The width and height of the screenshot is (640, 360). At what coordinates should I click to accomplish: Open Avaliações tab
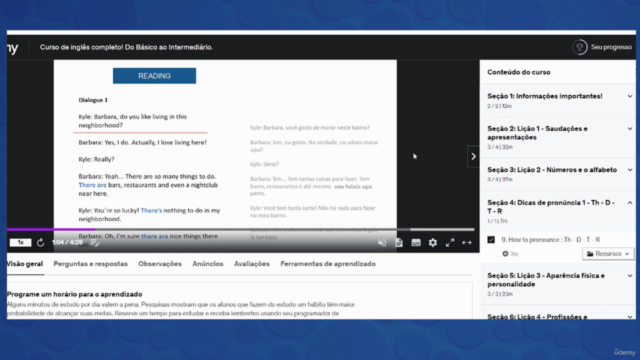click(252, 264)
